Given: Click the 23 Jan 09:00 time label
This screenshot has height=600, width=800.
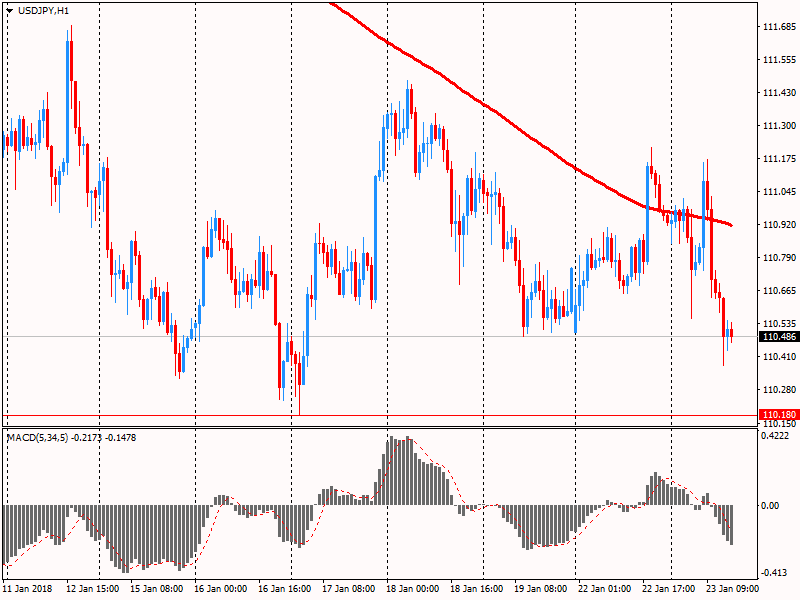Looking at the screenshot, I should point(733,588).
